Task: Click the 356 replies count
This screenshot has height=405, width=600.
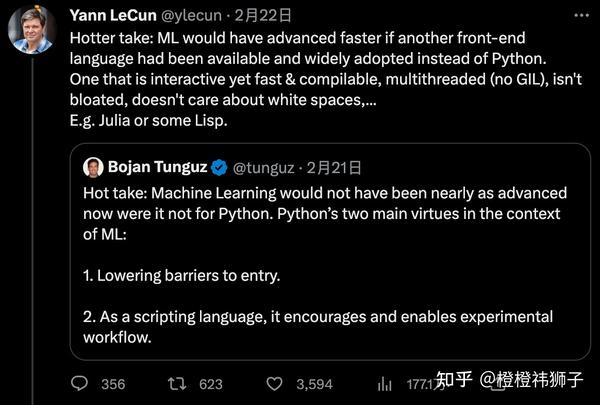Action: pyautogui.click(x=113, y=384)
